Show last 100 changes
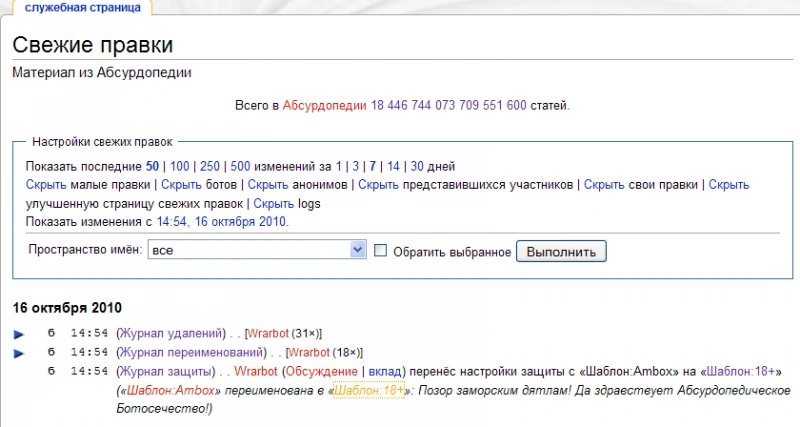 click(180, 166)
